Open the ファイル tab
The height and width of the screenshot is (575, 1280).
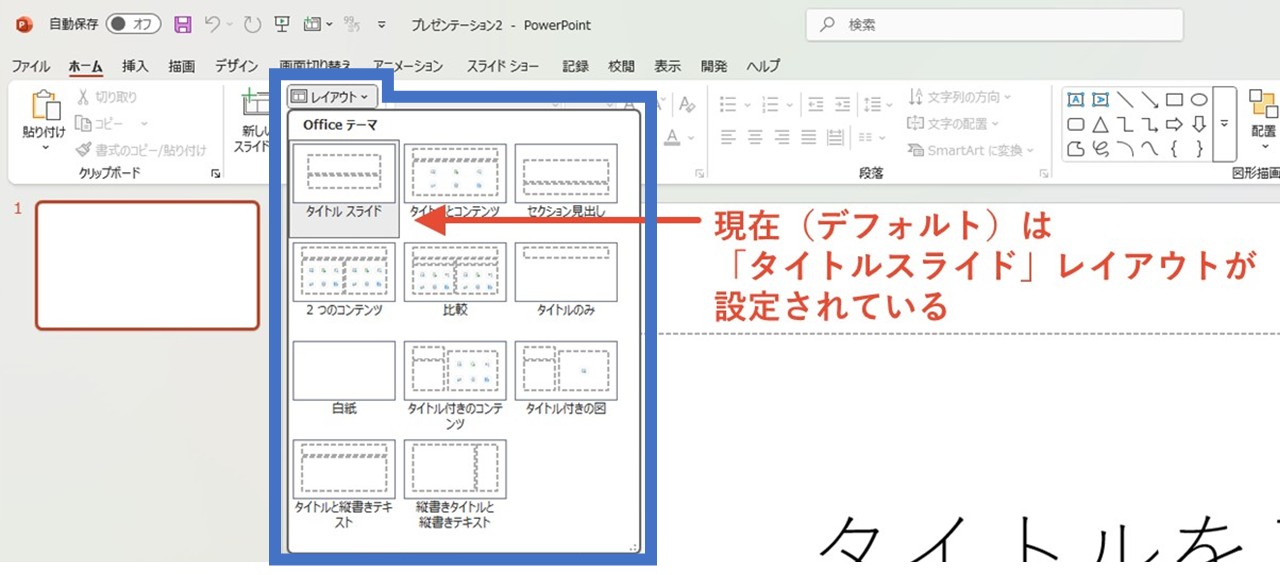pos(31,66)
